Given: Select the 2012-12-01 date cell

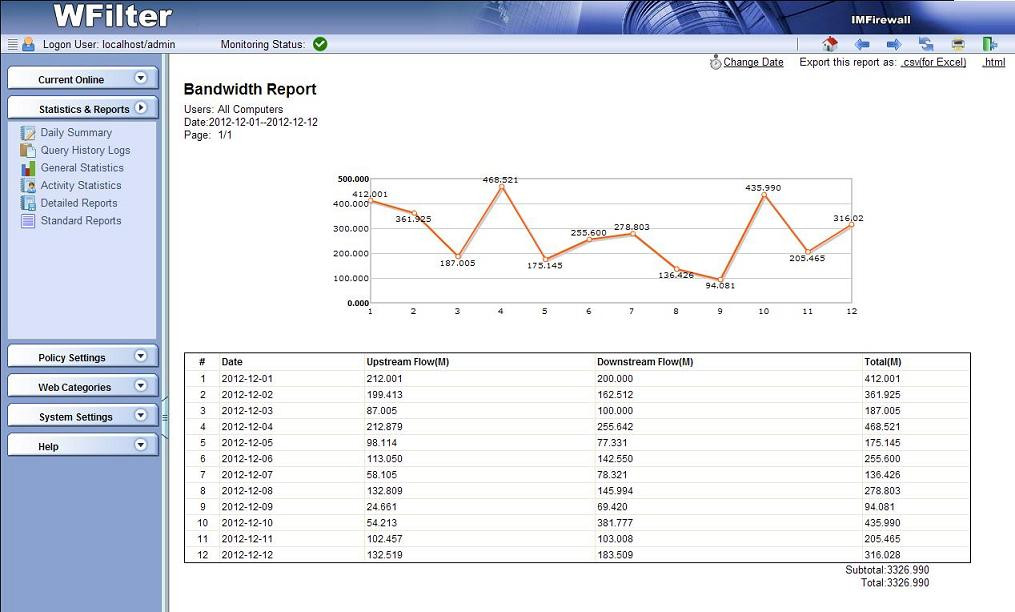Looking at the screenshot, I should [x=247, y=379].
